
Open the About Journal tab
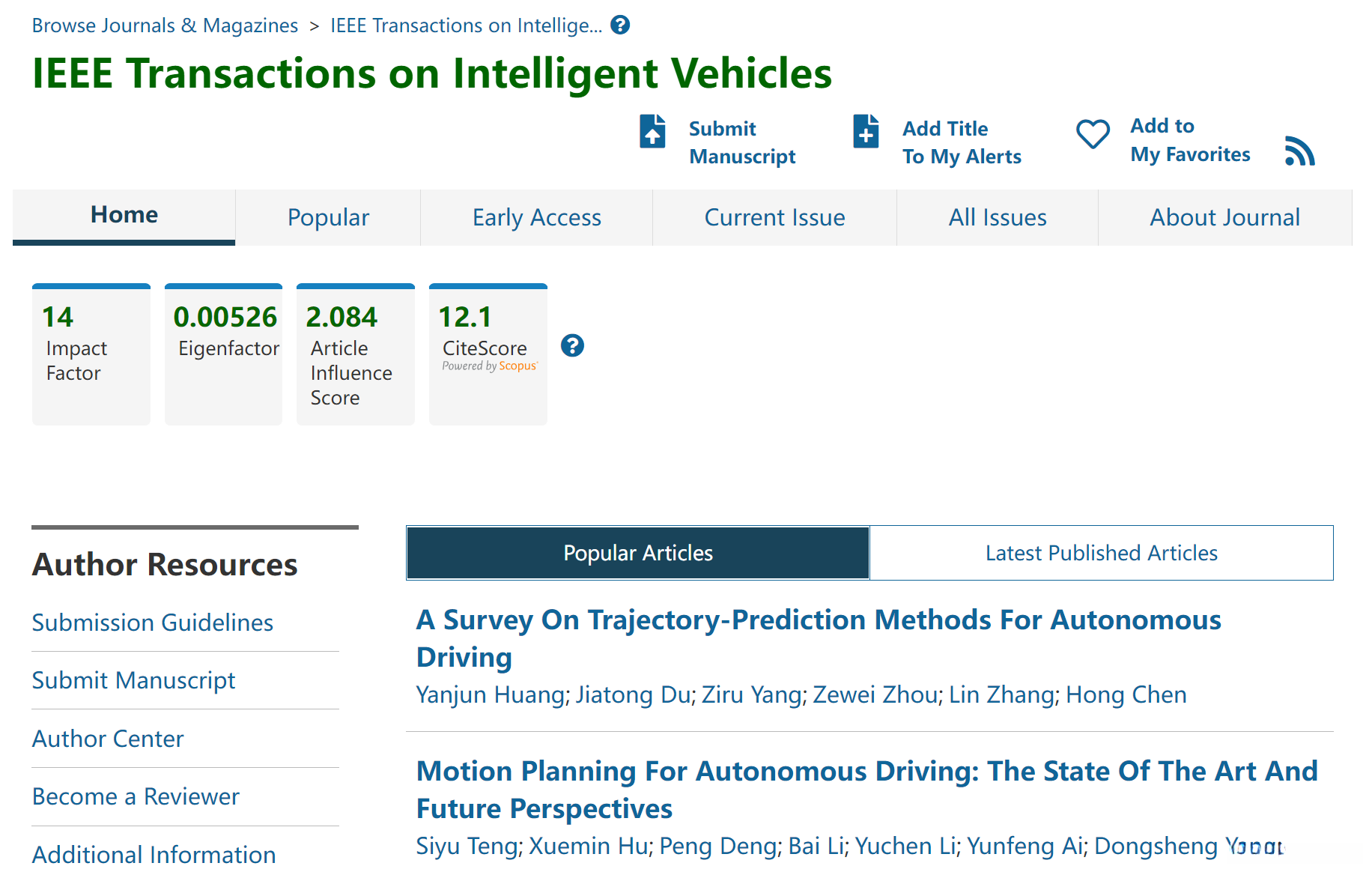point(1224,217)
